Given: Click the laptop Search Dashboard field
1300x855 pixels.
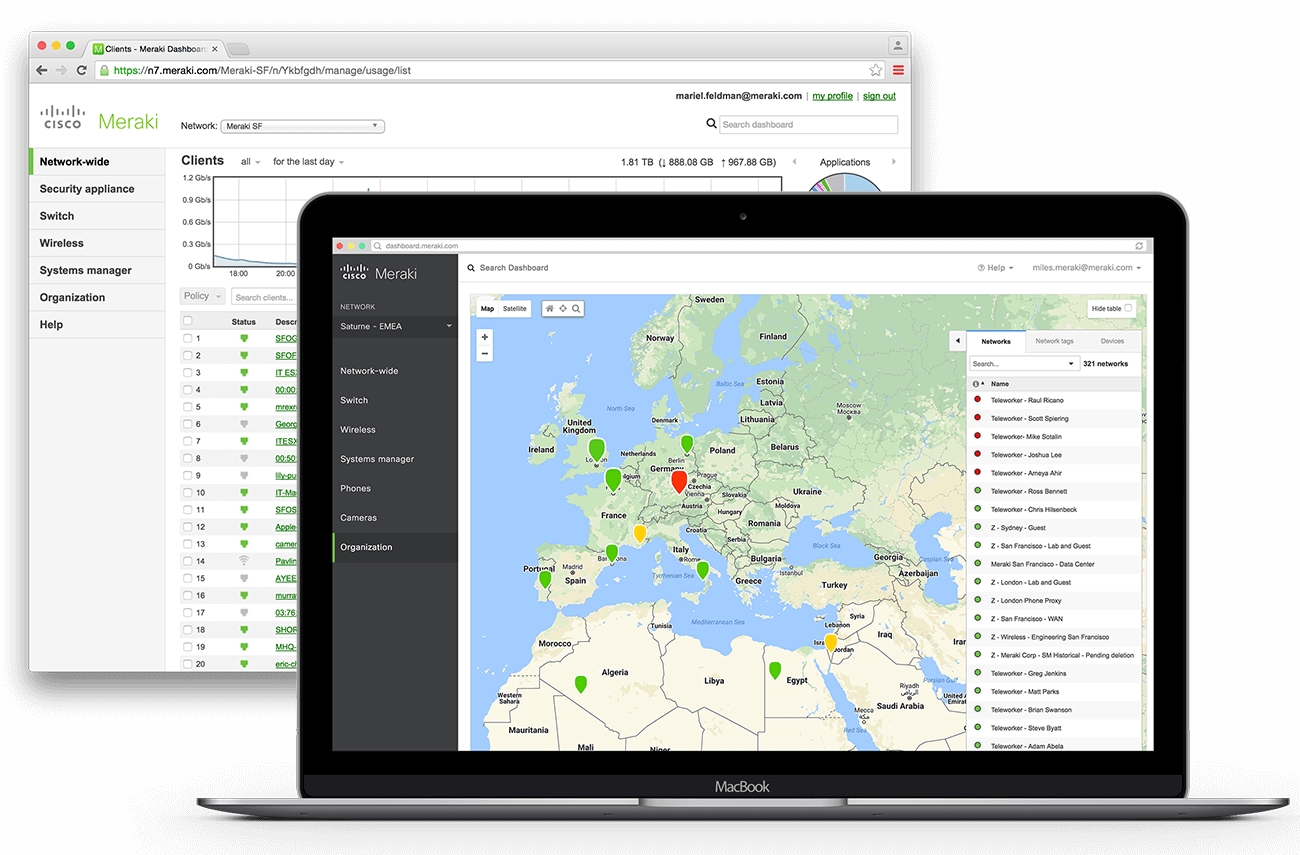Looking at the screenshot, I should tap(514, 268).
